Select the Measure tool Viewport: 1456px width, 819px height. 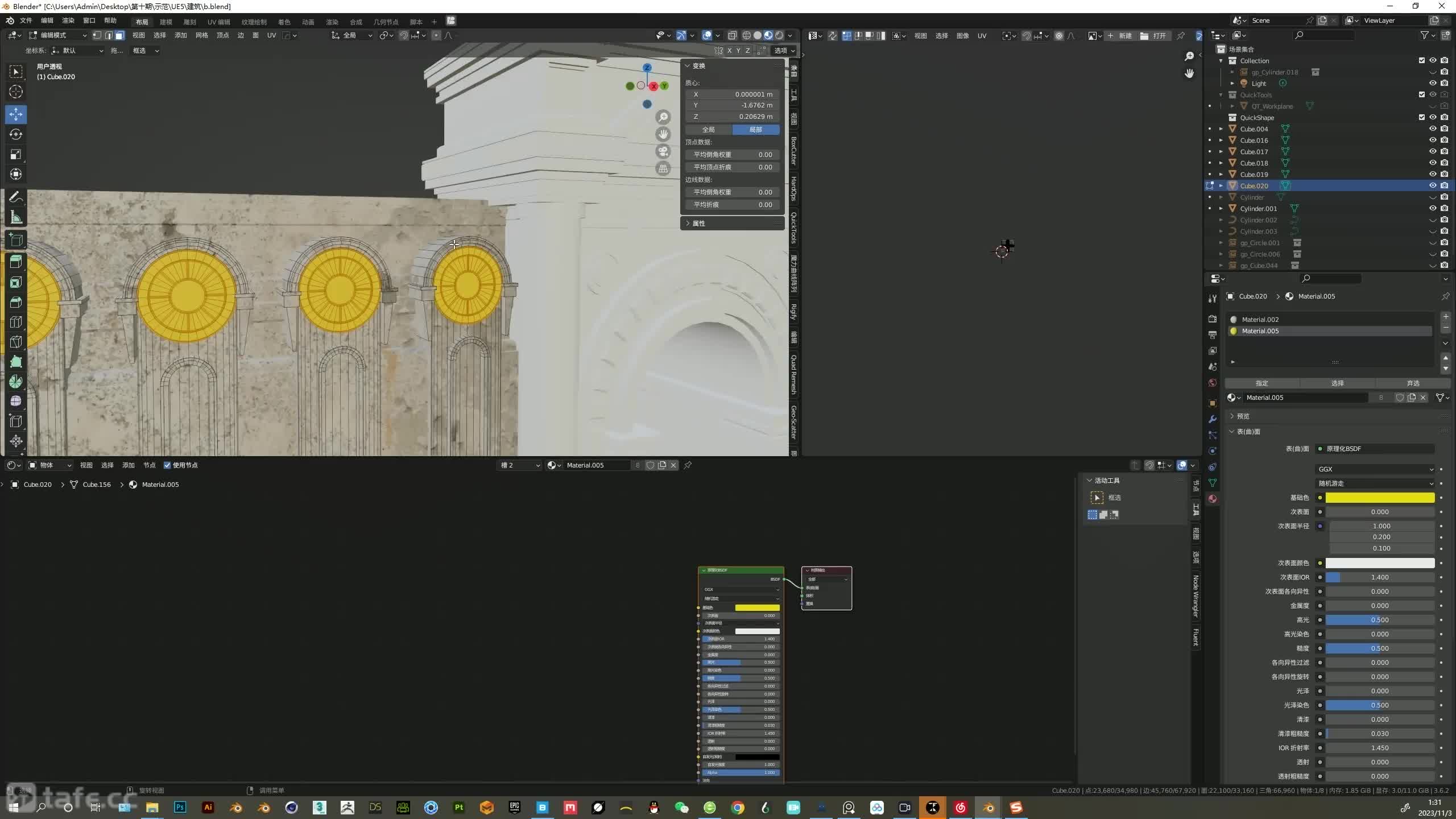pos(16,217)
